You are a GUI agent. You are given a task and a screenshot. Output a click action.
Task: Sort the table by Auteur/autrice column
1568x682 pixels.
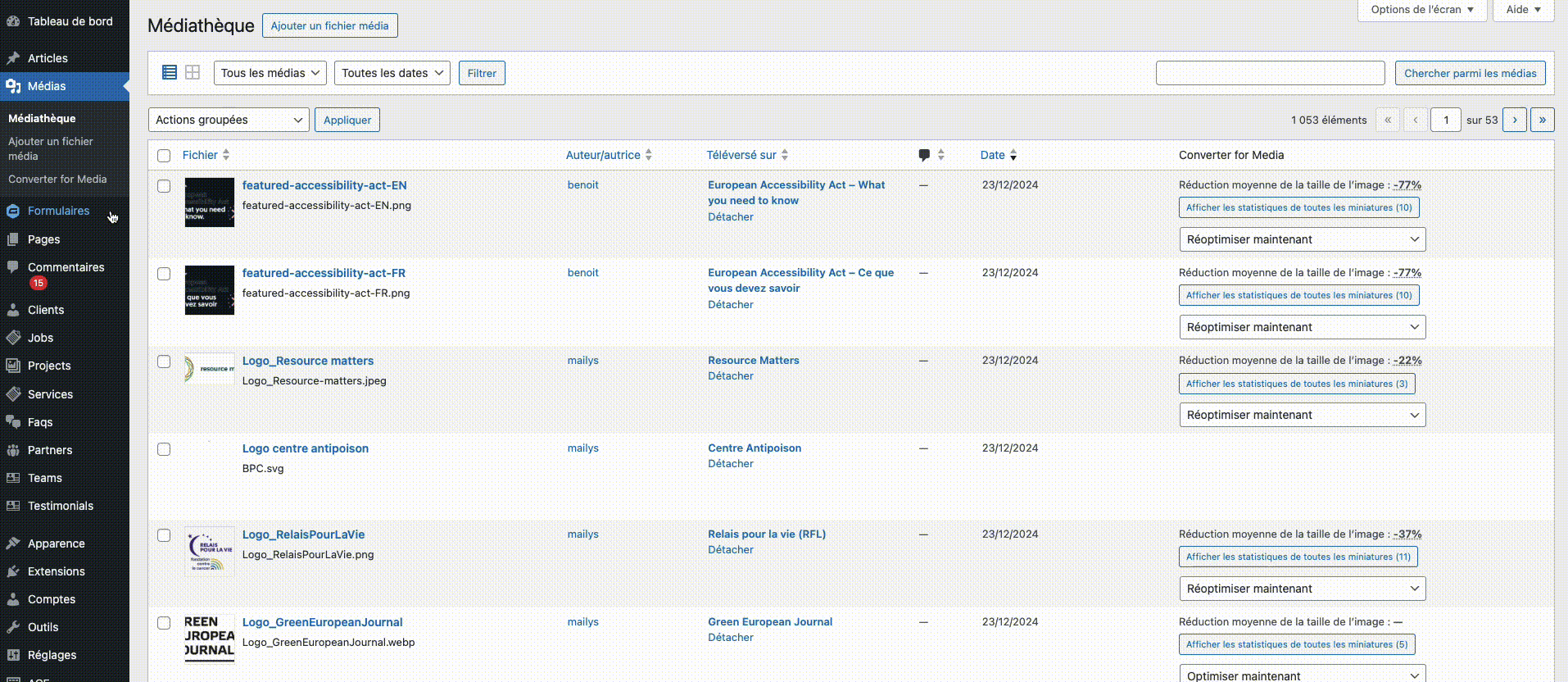pyautogui.click(x=609, y=155)
